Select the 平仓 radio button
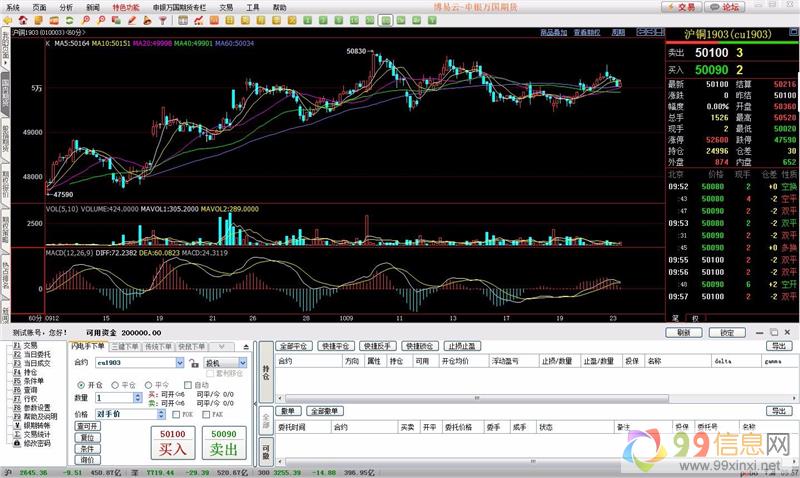The height and width of the screenshot is (478, 800). (115, 384)
